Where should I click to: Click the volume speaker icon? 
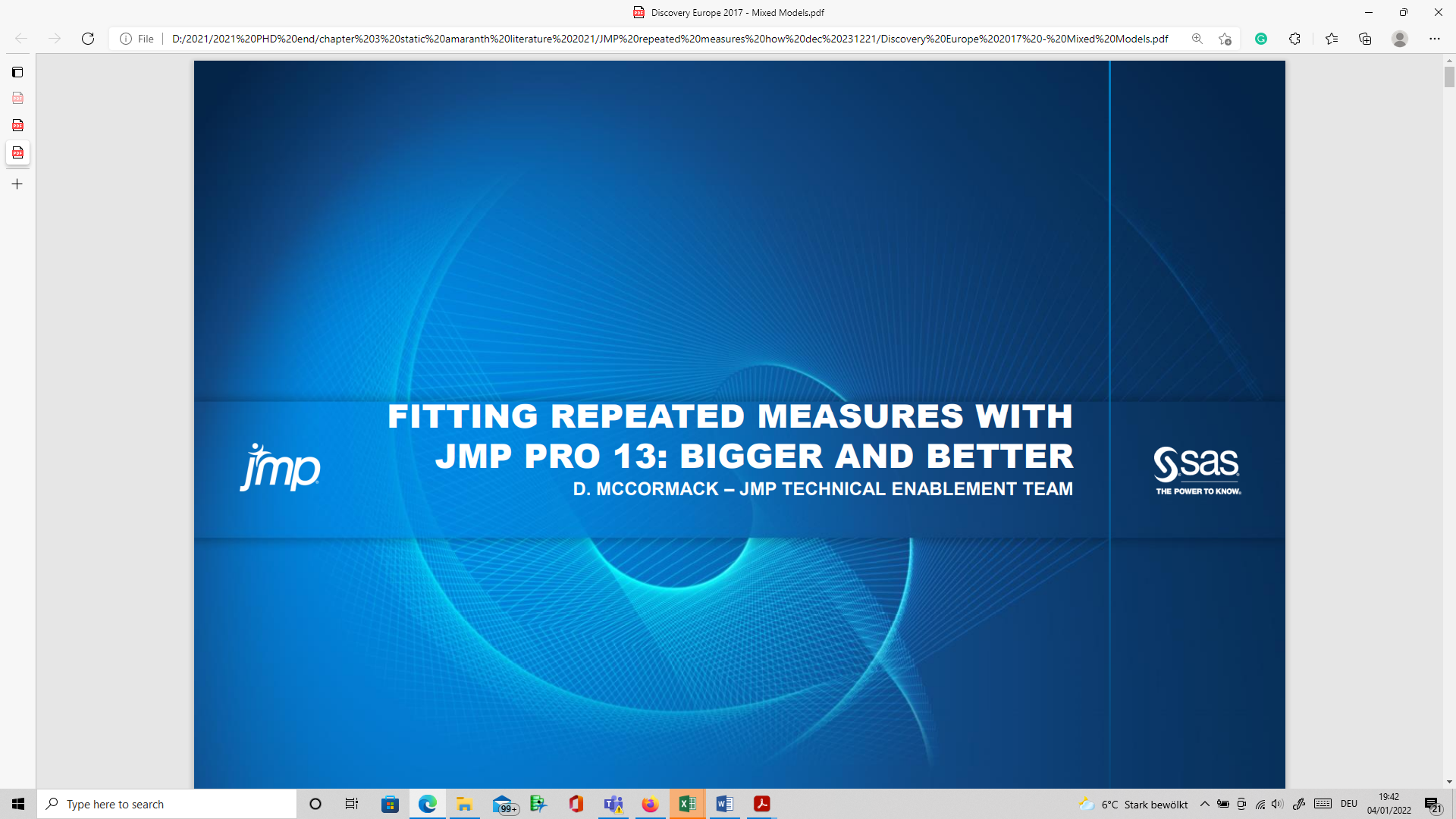(x=1278, y=804)
